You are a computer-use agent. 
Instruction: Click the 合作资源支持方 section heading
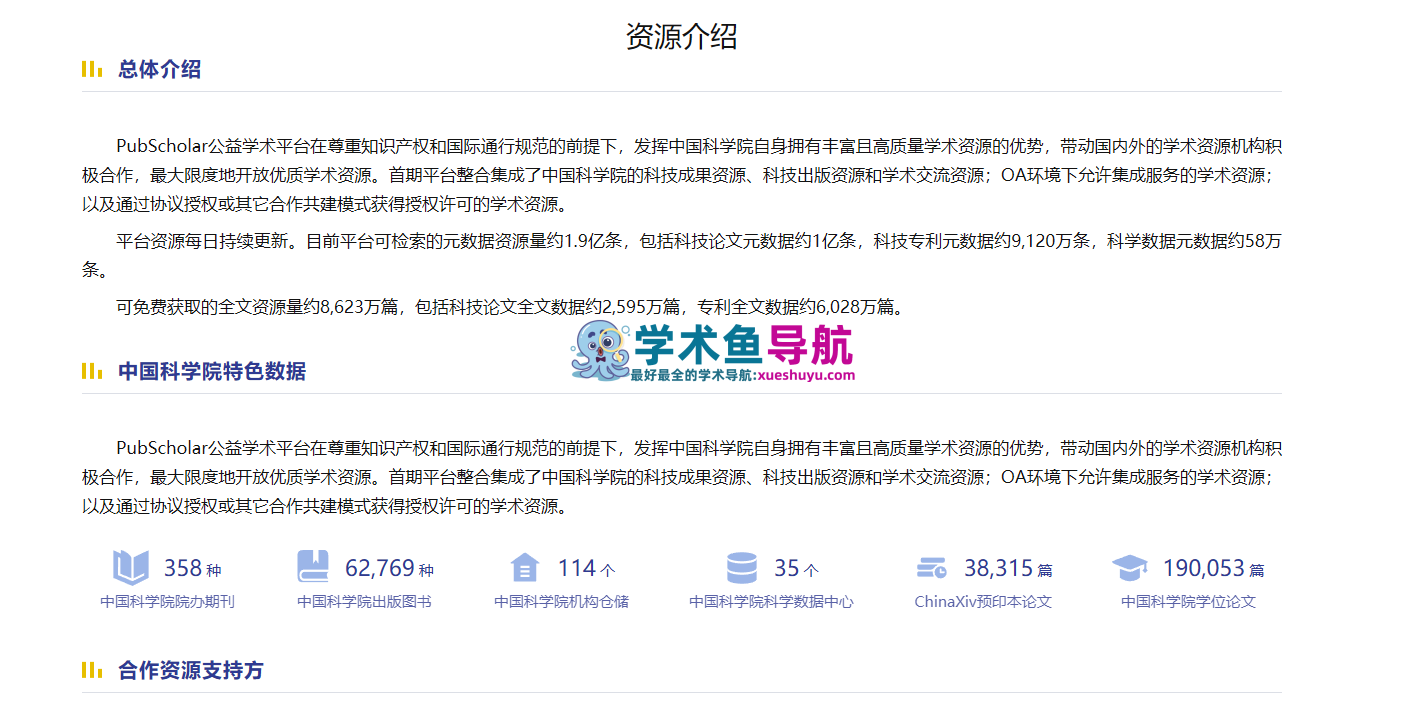[190, 670]
